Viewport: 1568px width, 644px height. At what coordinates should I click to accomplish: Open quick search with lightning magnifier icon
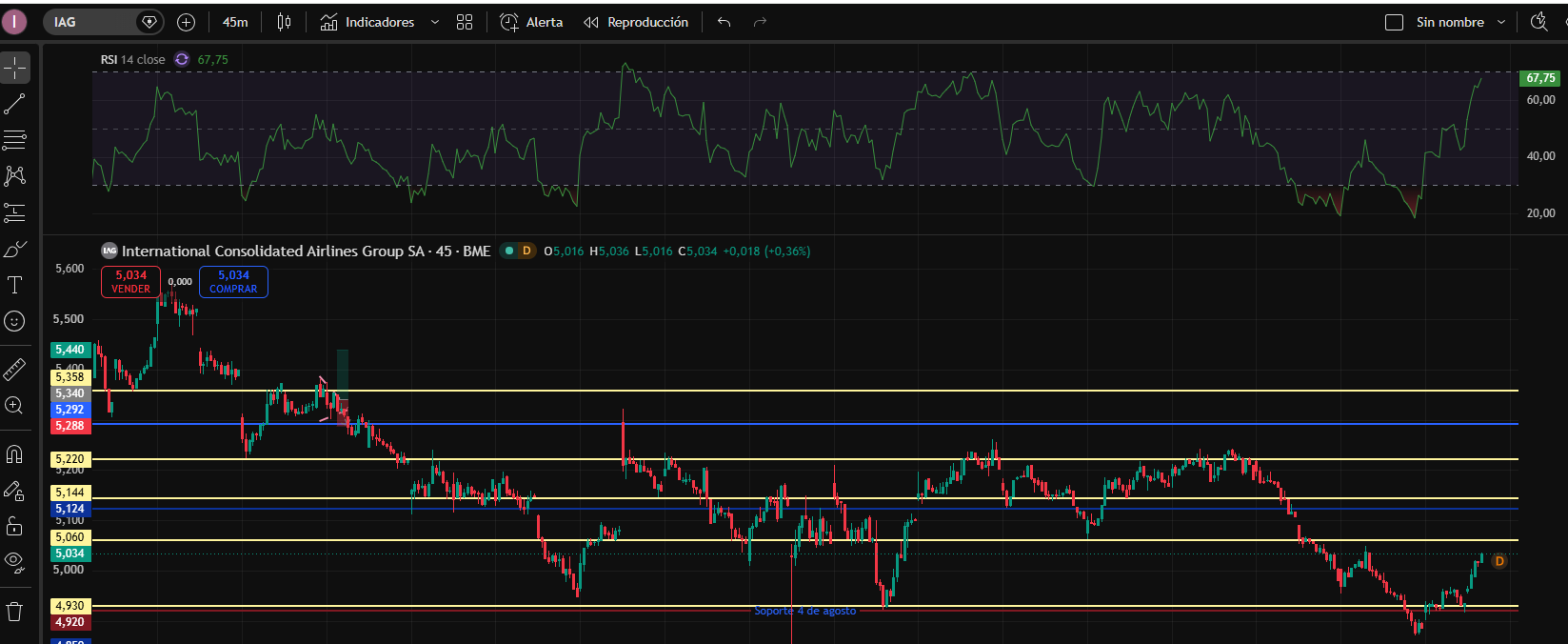tap(1539, 22)
